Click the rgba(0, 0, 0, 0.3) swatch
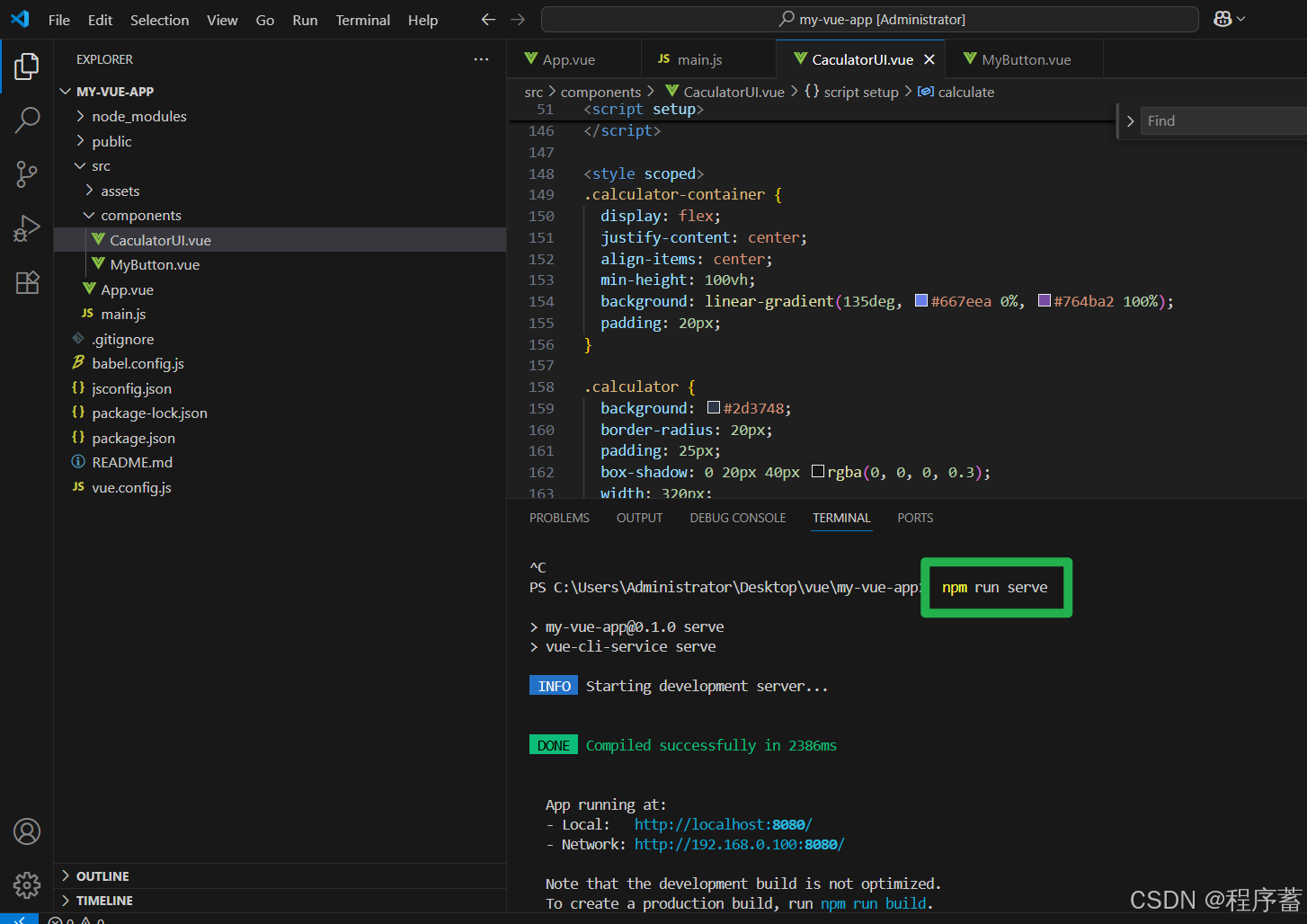The width and height of the screenshot is (1307, 924). (x=818, y=472)
